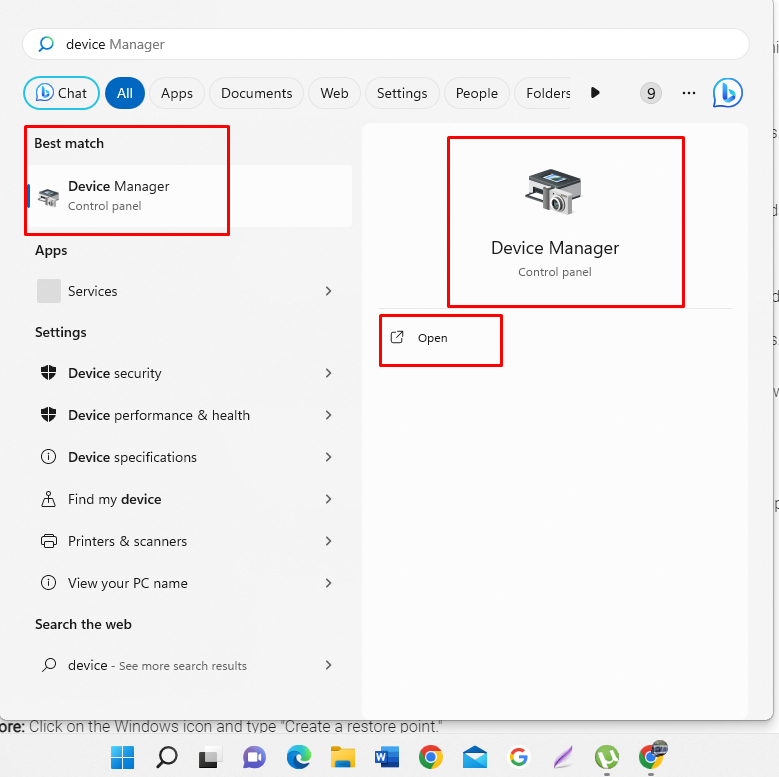Image resolution: width=779 pixels, height=777 pixels.
Task: Expand the Services result chevron
Action: click(328, 291)
